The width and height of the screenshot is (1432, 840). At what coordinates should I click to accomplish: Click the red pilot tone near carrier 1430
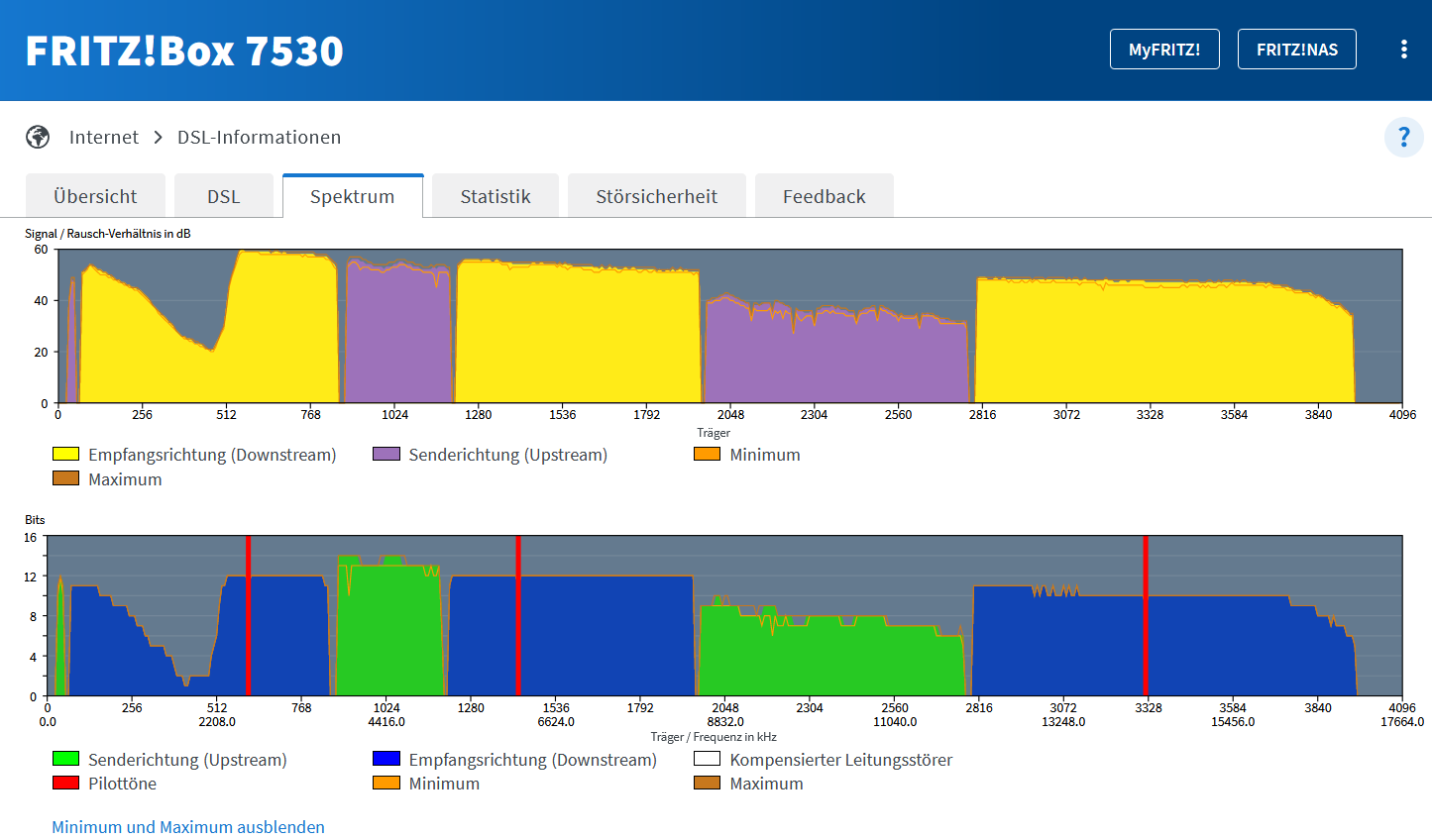(x=518, y=615)
